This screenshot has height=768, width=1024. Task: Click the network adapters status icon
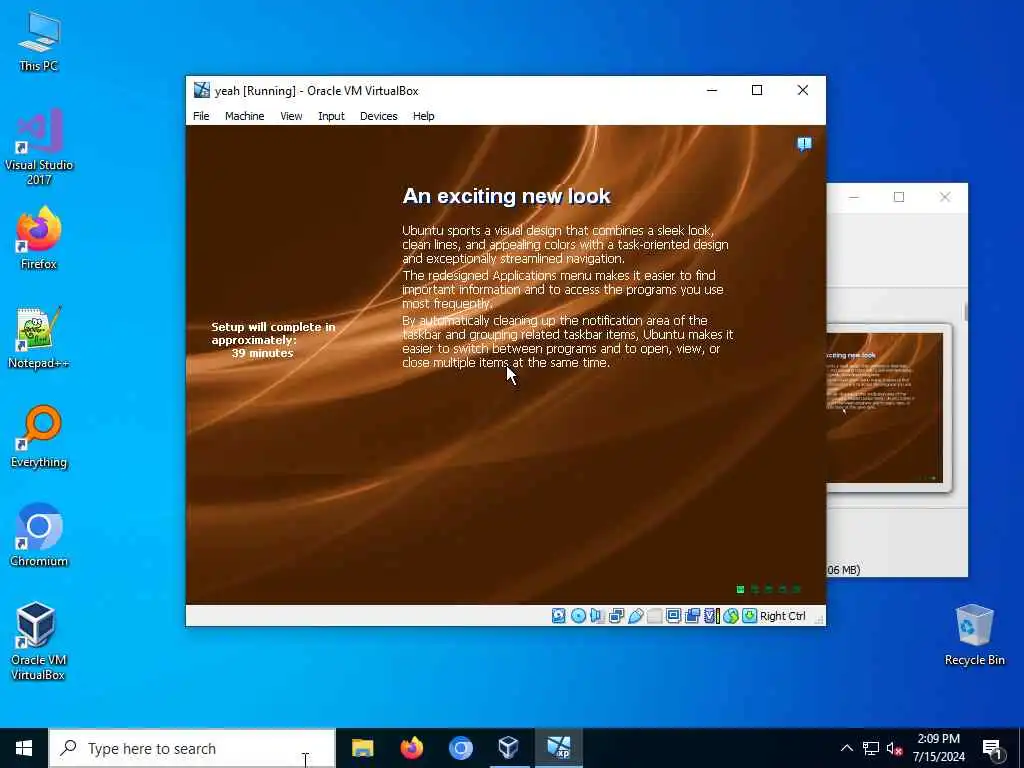coord(616,616)
